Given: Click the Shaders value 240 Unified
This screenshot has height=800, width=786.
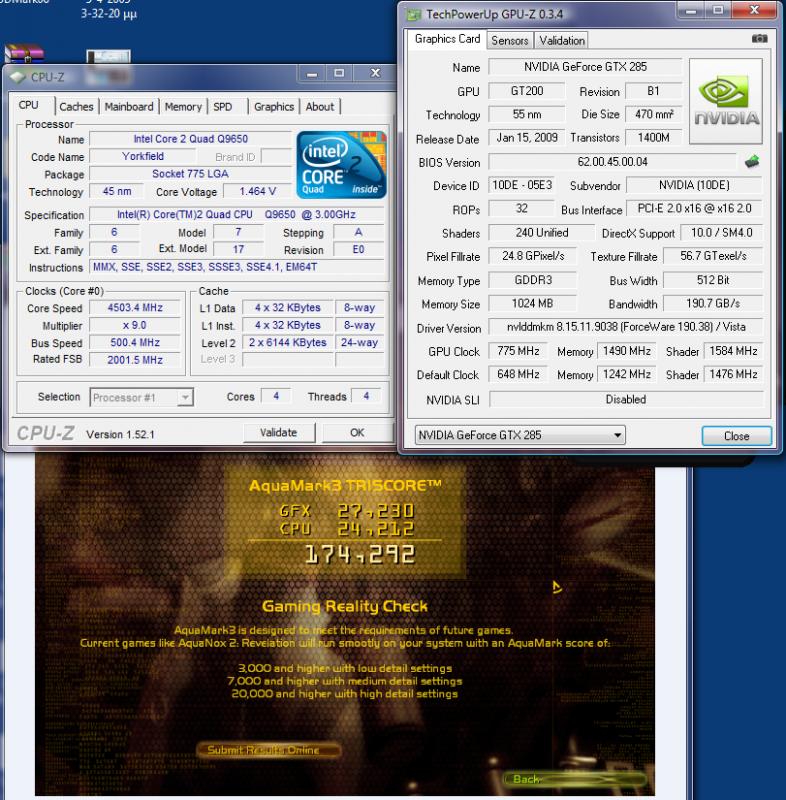Looking at the screenshot, I should coord(541,233).
